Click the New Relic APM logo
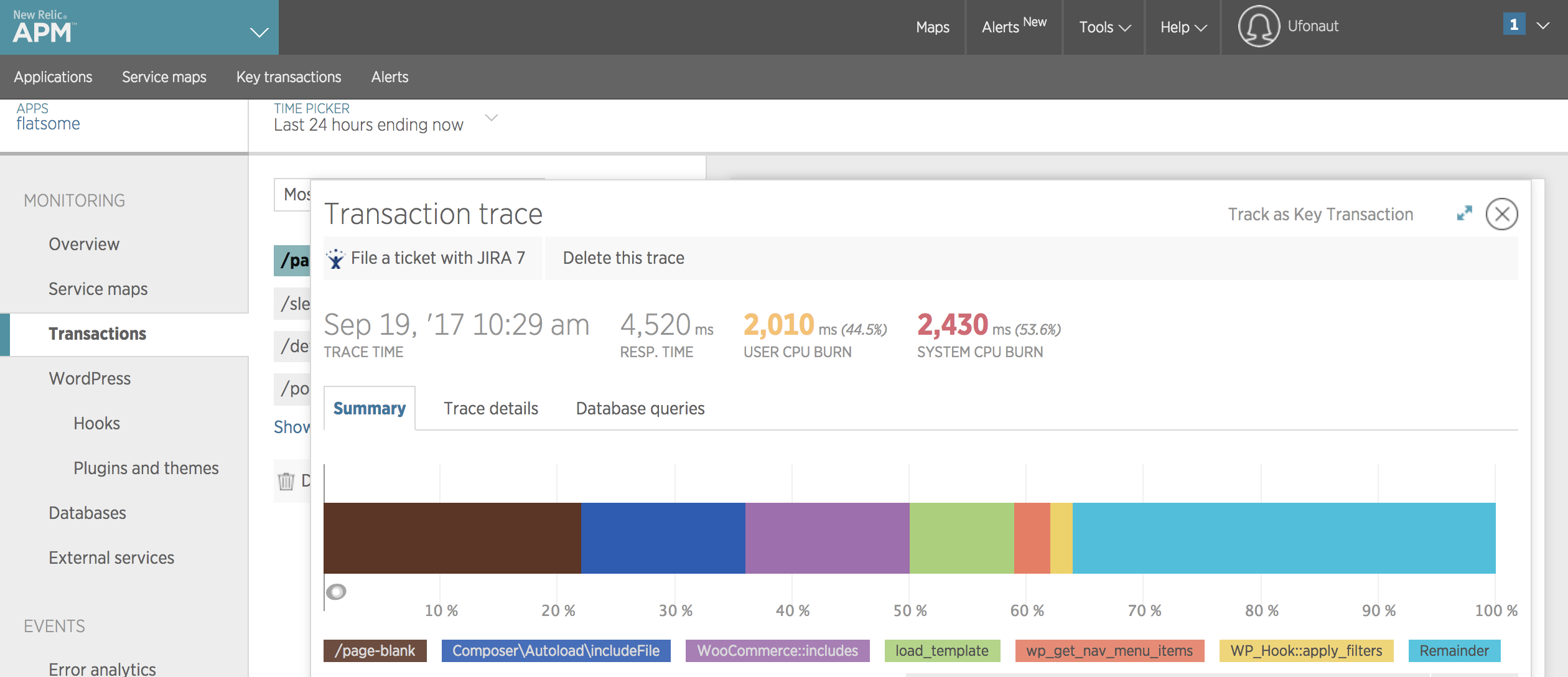The width and height of the screenshot is (1568, 677). [x=45, y=27]
